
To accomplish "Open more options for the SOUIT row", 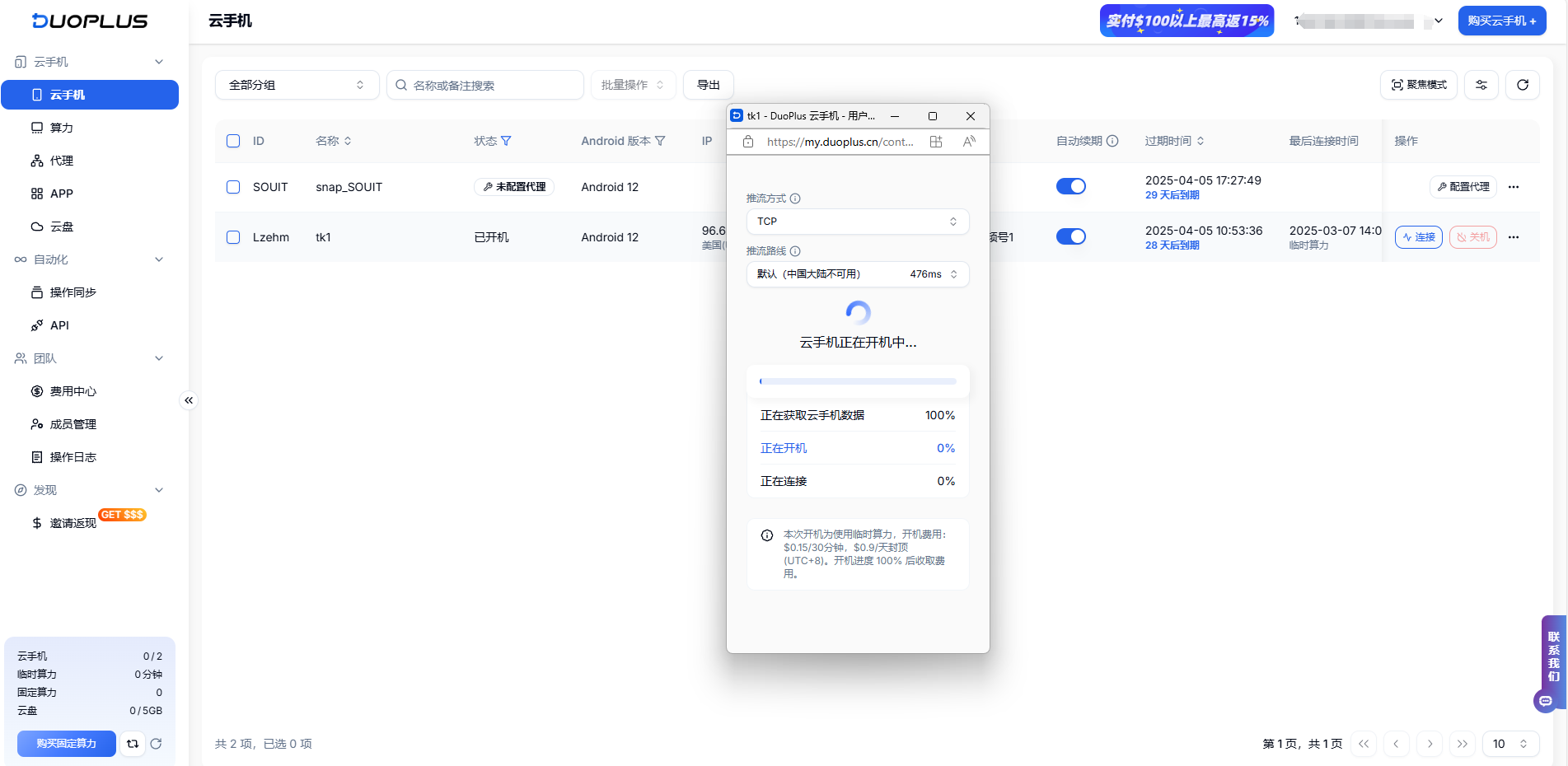I will [1514, 187].
